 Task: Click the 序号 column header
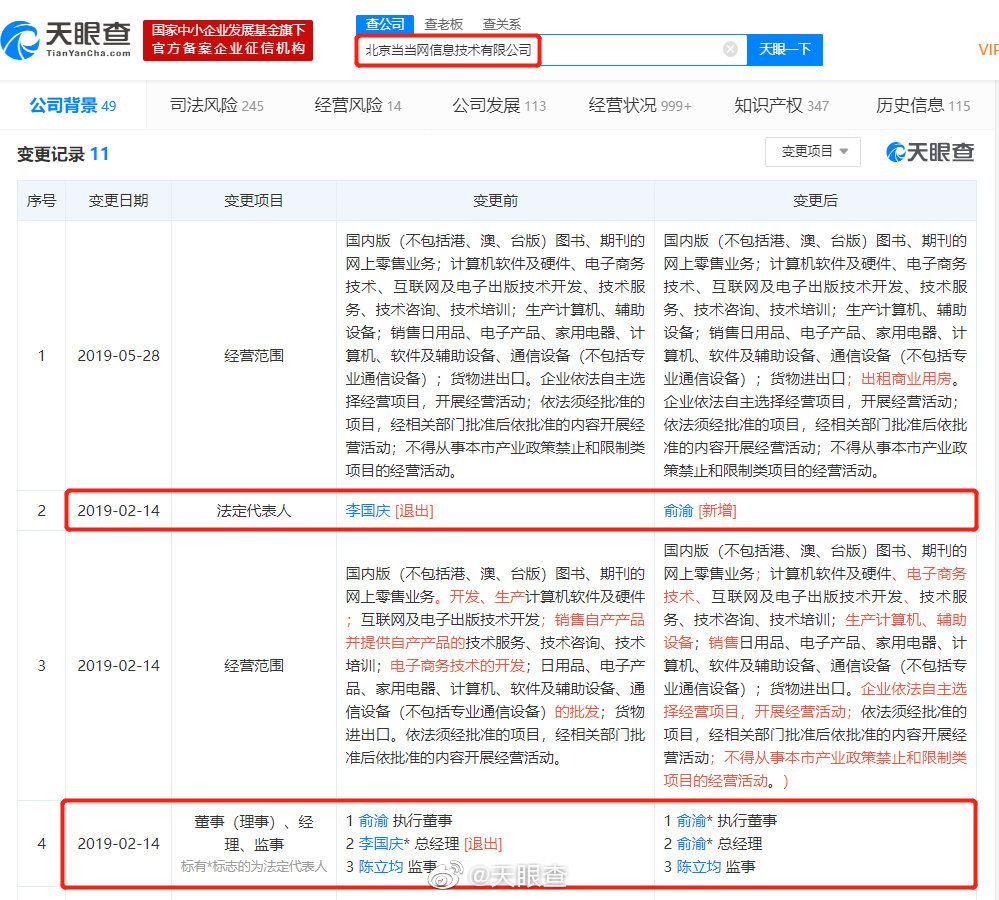coord(41,201)
